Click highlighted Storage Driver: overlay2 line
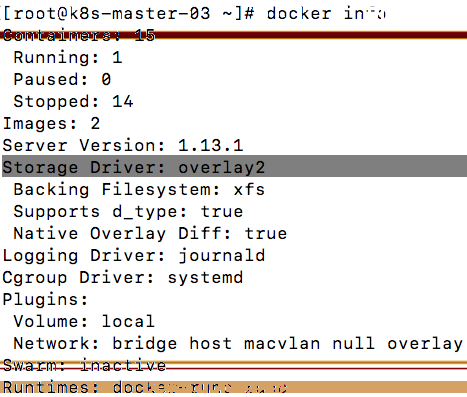The height and width of the screenshot is (397, 467). 234,166
